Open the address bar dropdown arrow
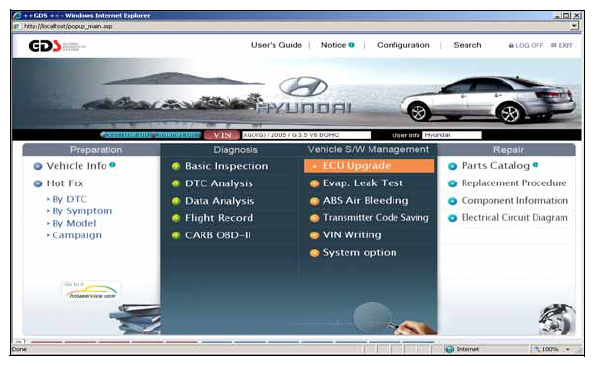This screenshot has height=366, width=594. coord(575,26)
